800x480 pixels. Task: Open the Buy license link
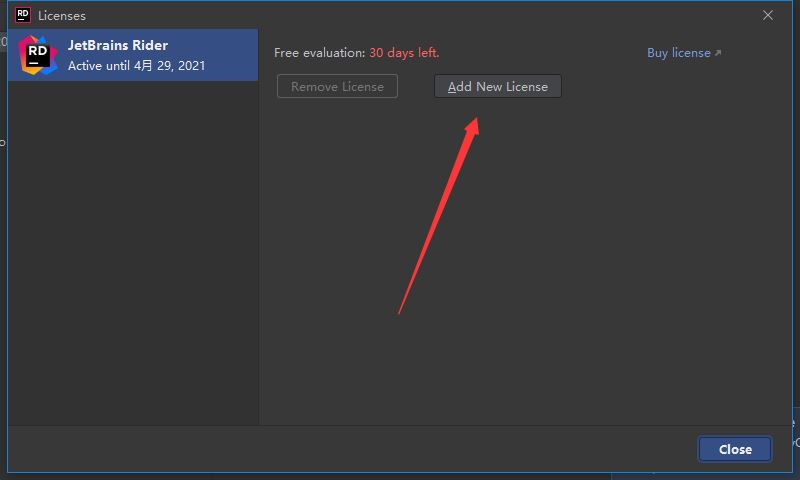684,53
